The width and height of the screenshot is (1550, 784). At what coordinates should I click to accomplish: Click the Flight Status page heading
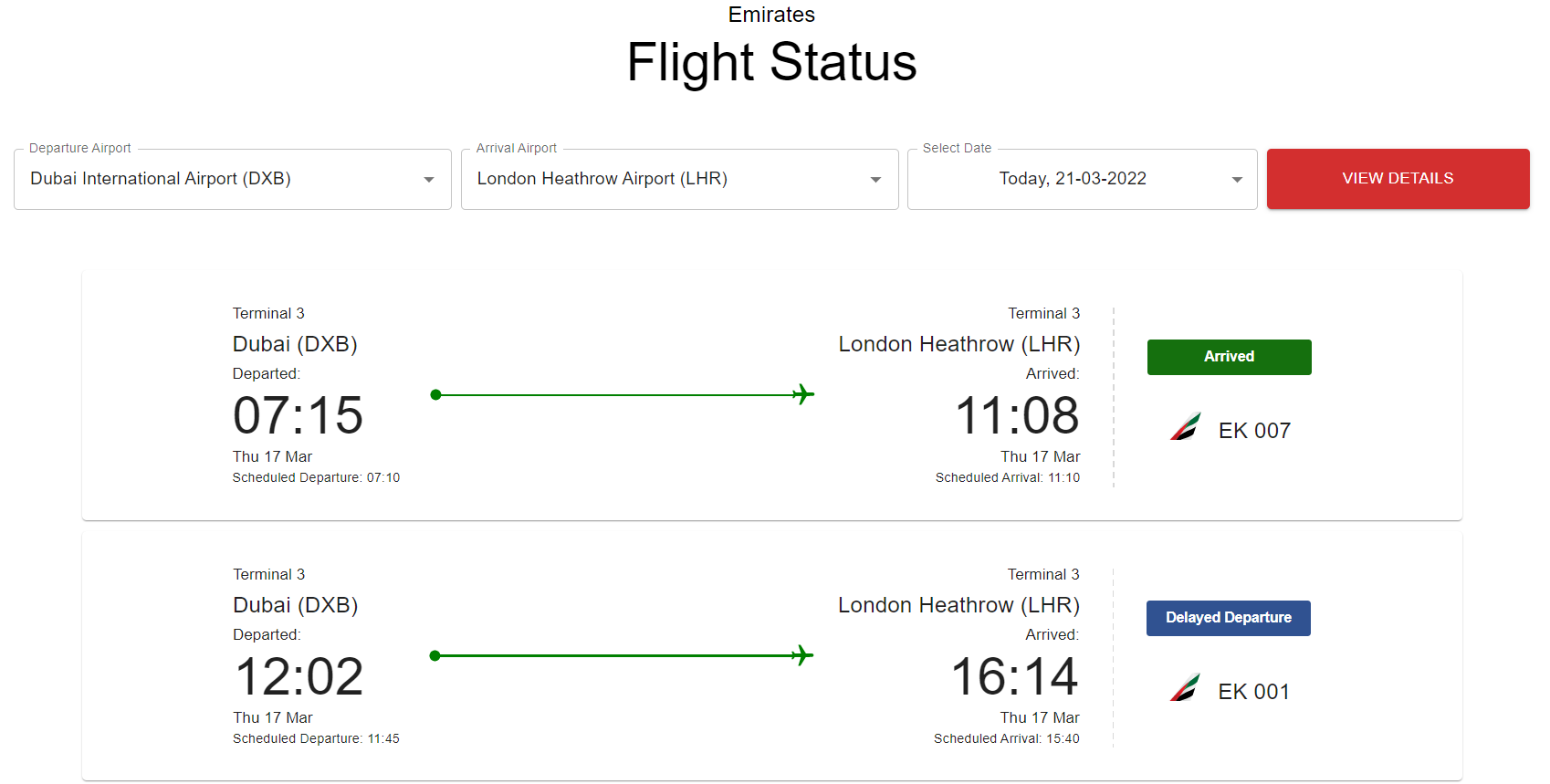(x=771, y=62)
